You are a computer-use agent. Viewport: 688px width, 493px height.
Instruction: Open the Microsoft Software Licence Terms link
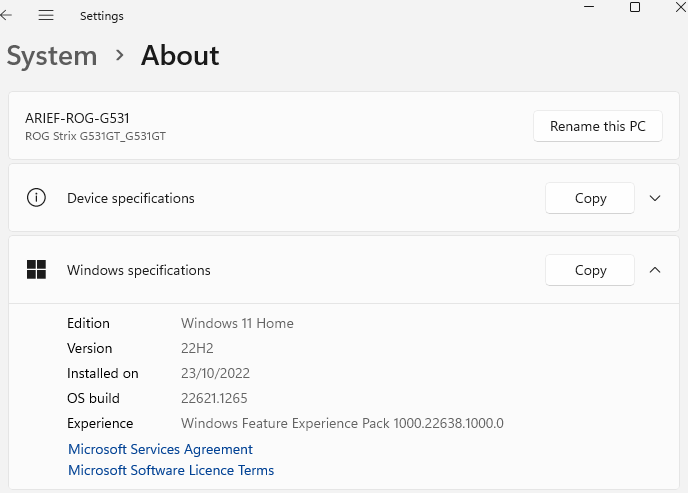point(171,470)
